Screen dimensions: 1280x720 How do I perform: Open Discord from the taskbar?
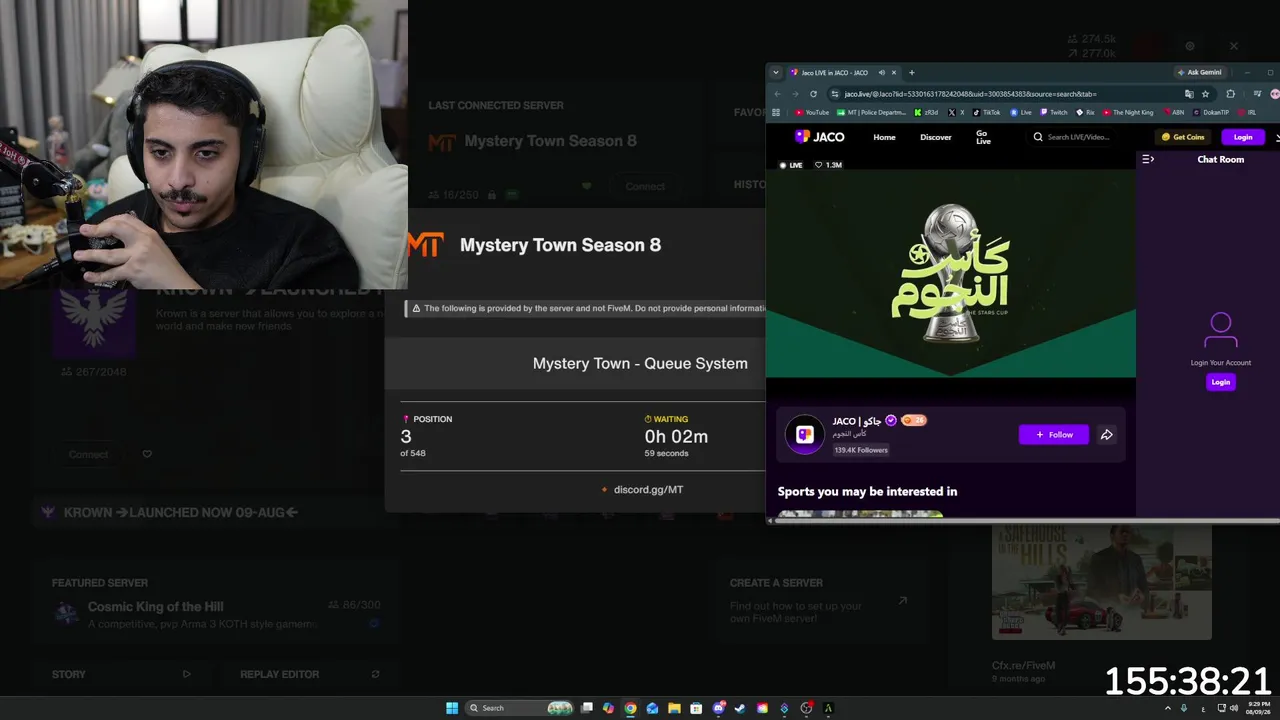point(718,708)
